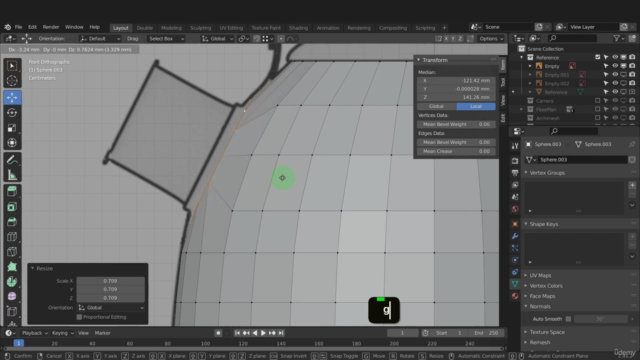Open the Render menu
The image size is (640, 360).
point(51,27)
